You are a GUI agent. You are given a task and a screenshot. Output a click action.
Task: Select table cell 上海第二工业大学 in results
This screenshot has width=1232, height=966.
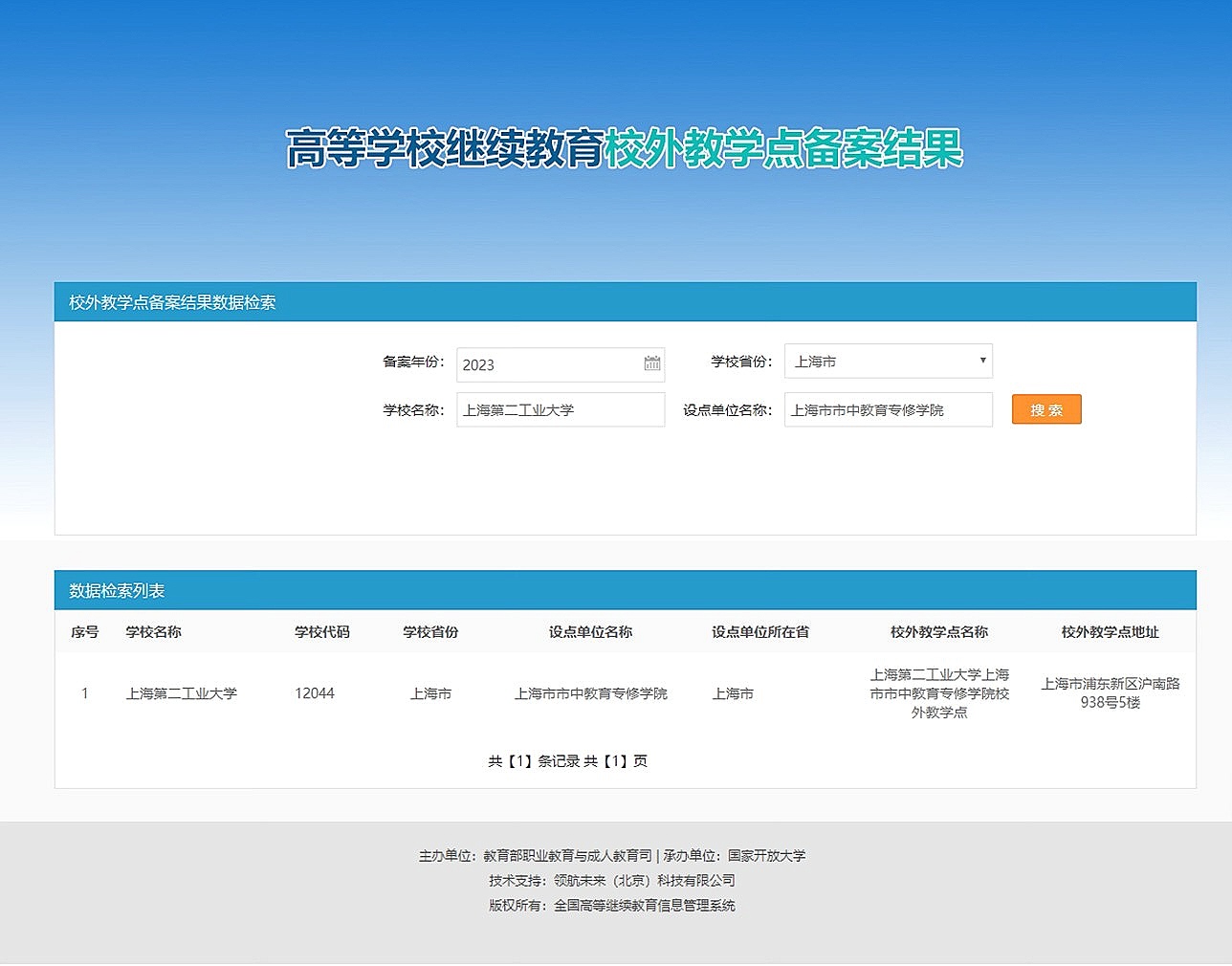point(181,693)
